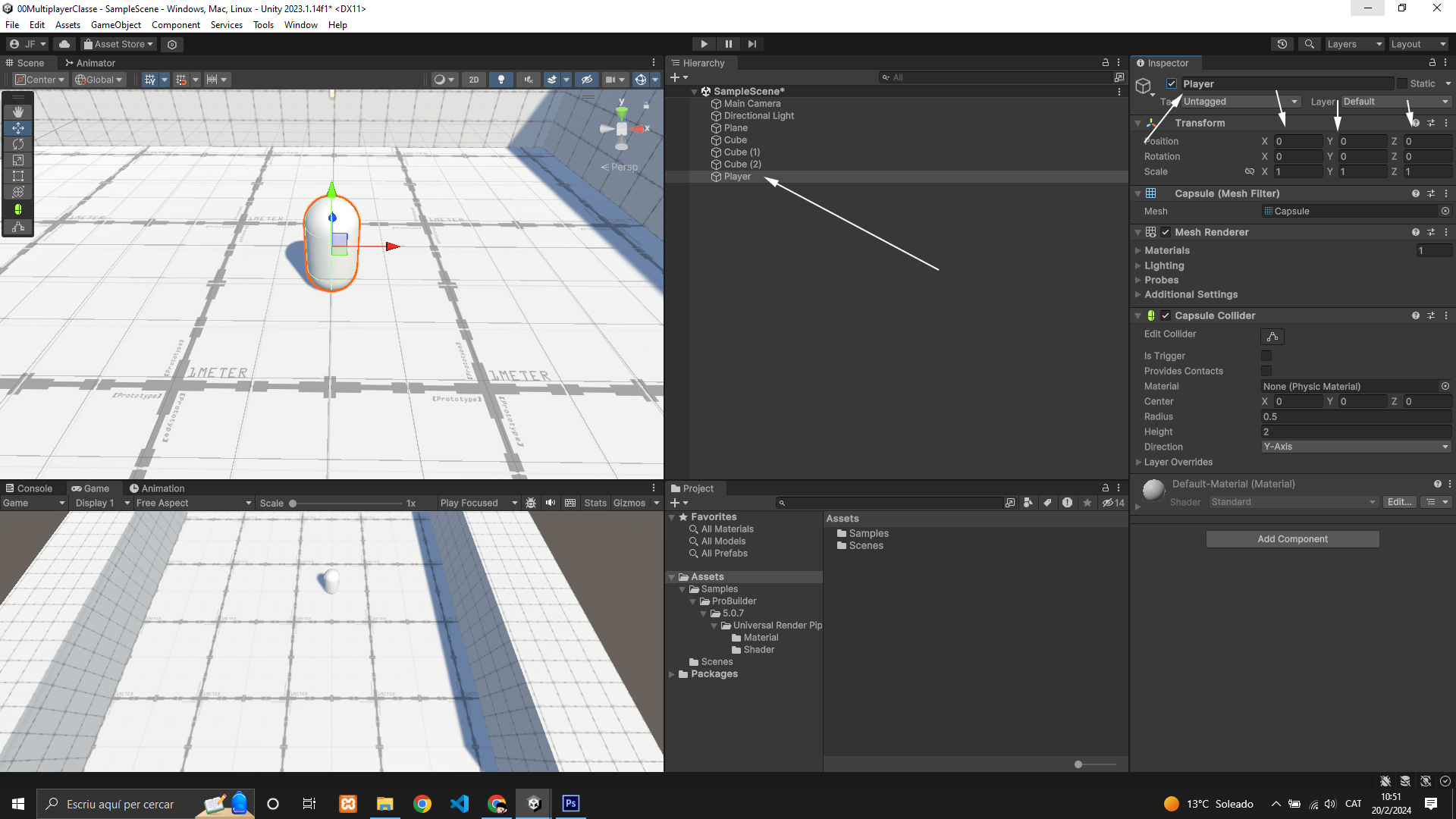Open the GameObject menu
Screen dimensions: 1456x819
click(x=115, y=25)
